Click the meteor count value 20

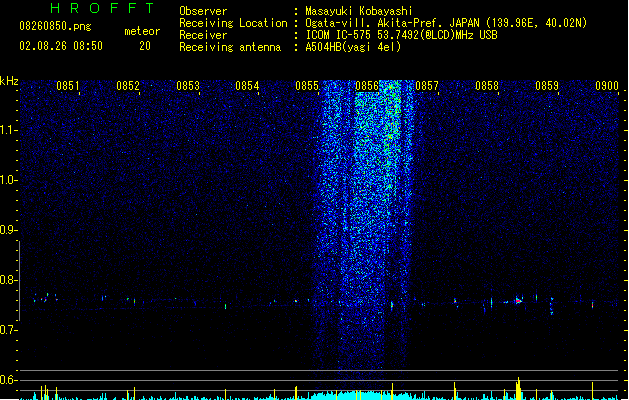coord(145,46)
